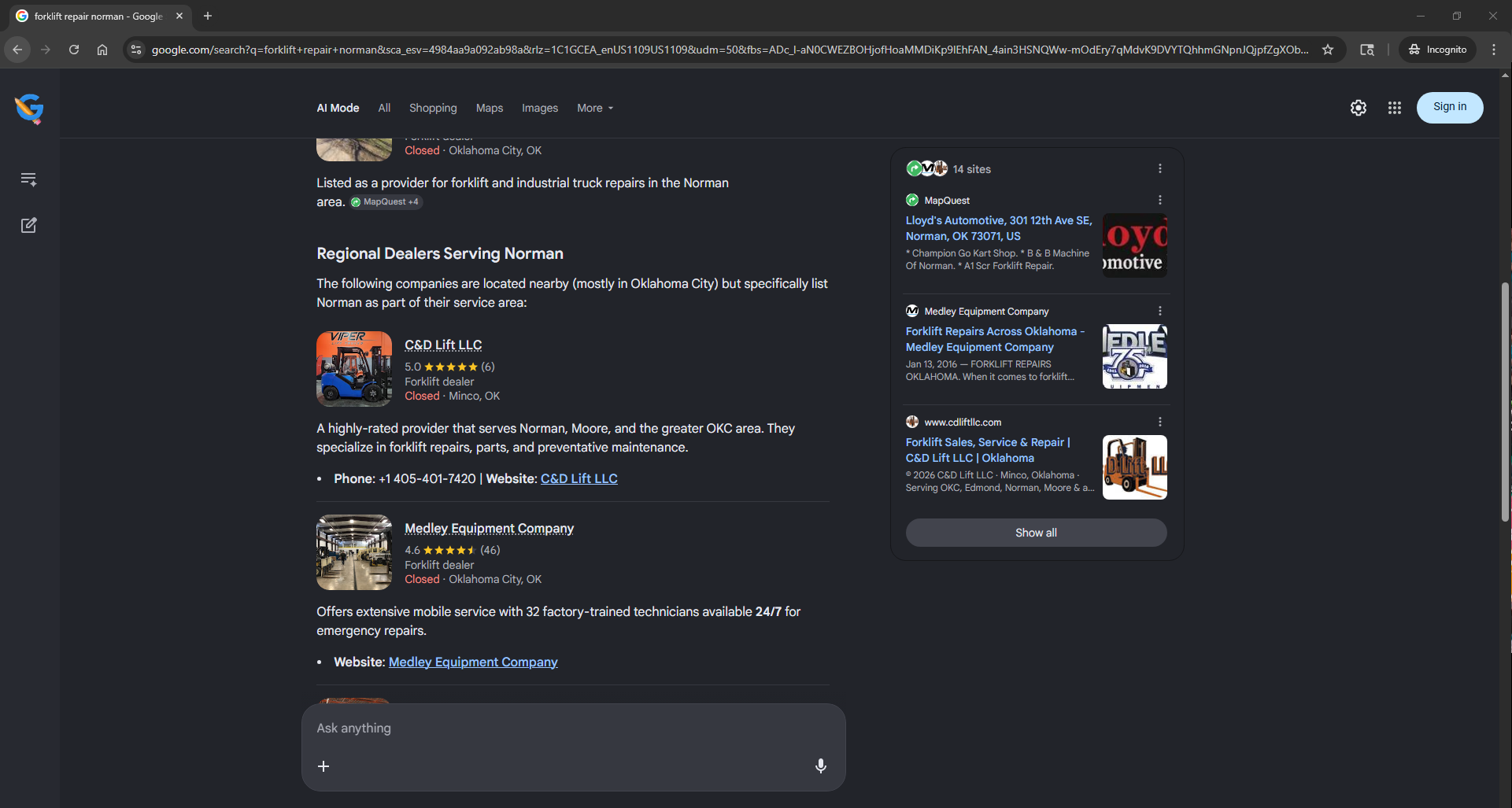Open the AI Mode history icon in sidebar

pyautogui.click(x=29, y=179)
